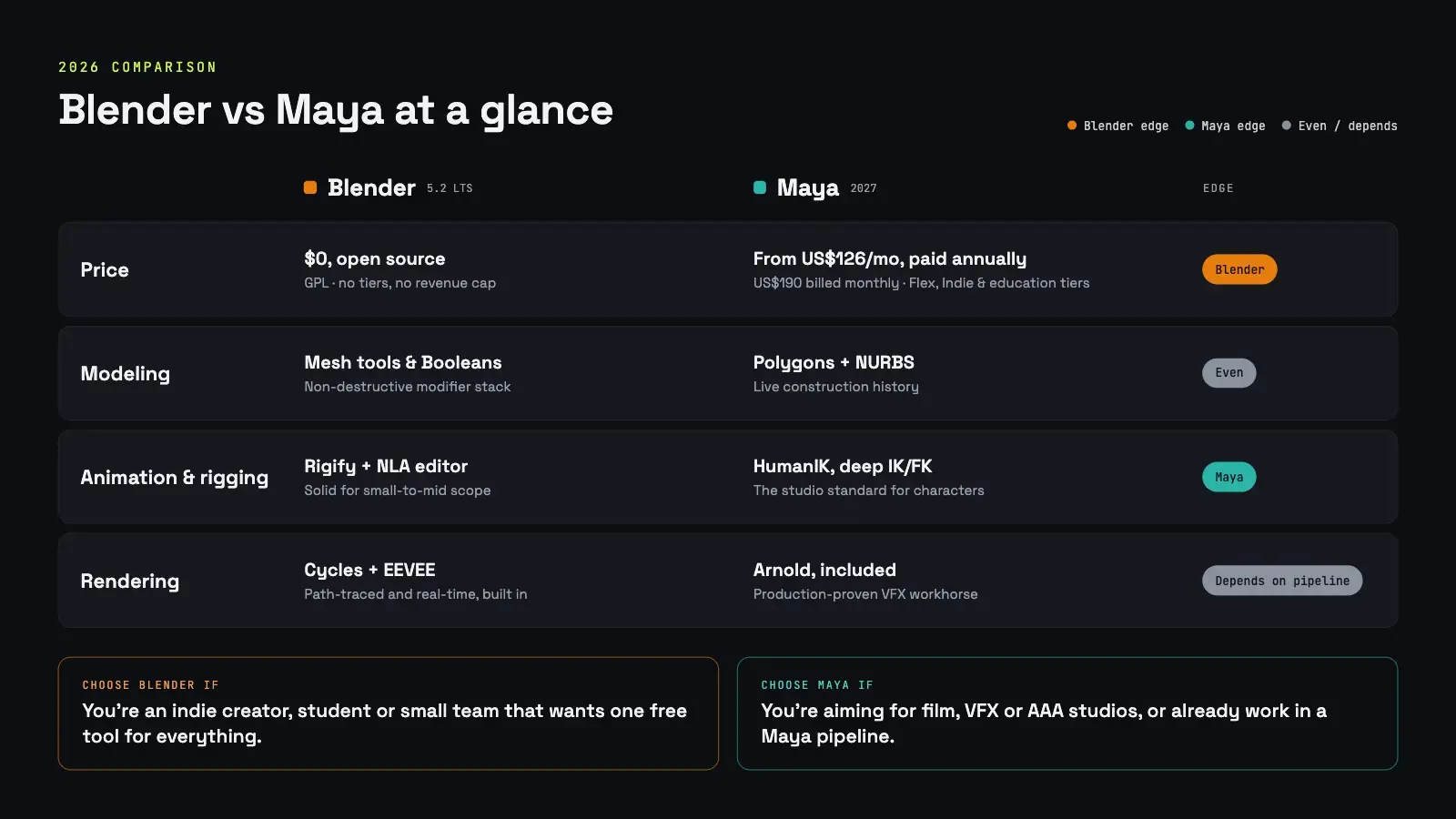Click the 'Modeling' row label
Screen dimensions: 1456x819
(126, 374)
